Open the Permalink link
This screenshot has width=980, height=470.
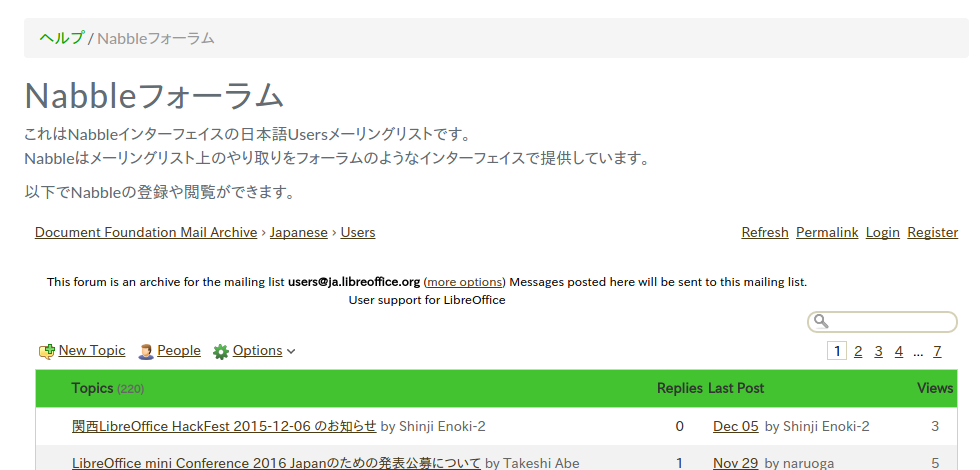[x=827, y=232]
